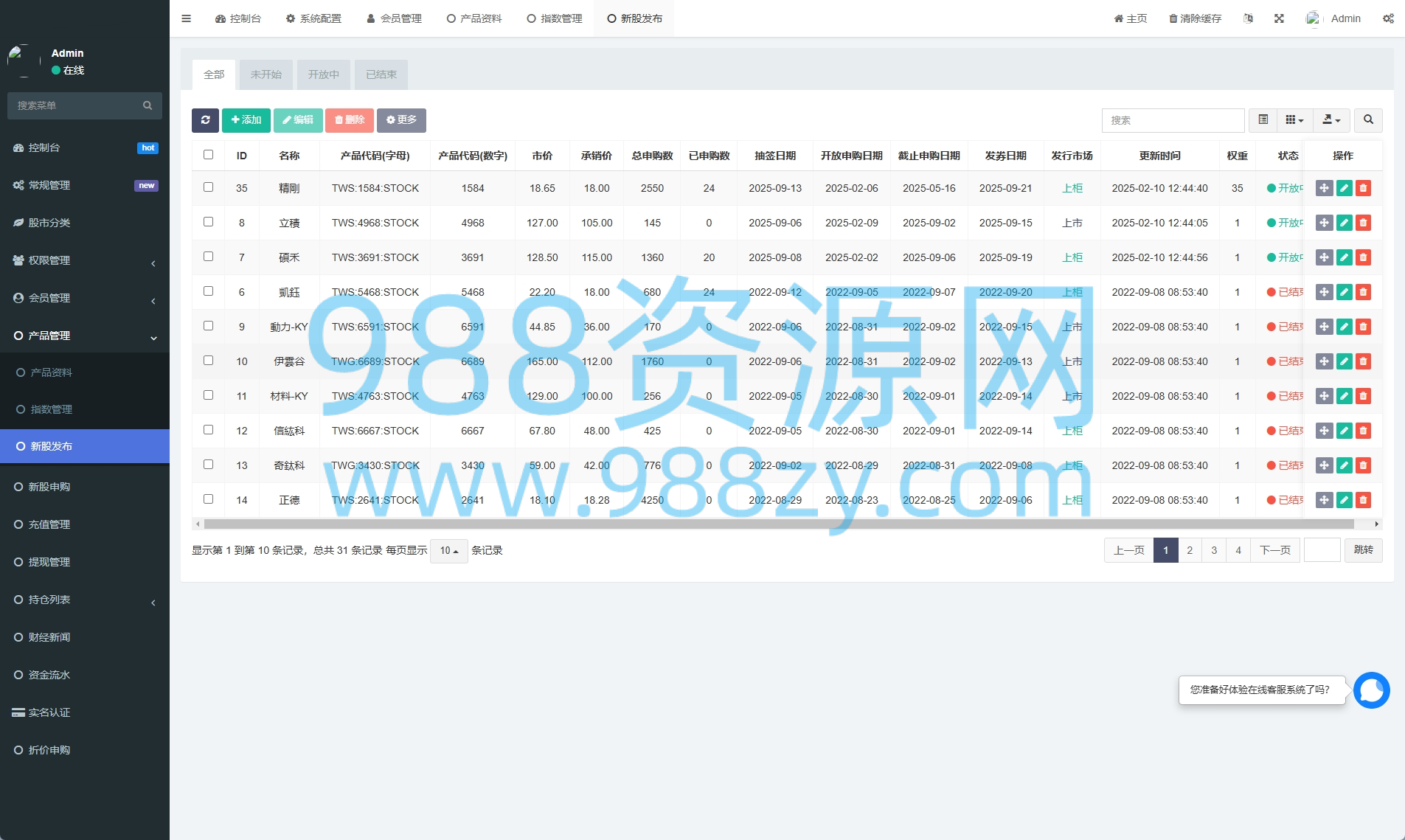Click green edit icon for row 立積
Viewport: 1405px width, 840px height.
[x=1344, y=223]
